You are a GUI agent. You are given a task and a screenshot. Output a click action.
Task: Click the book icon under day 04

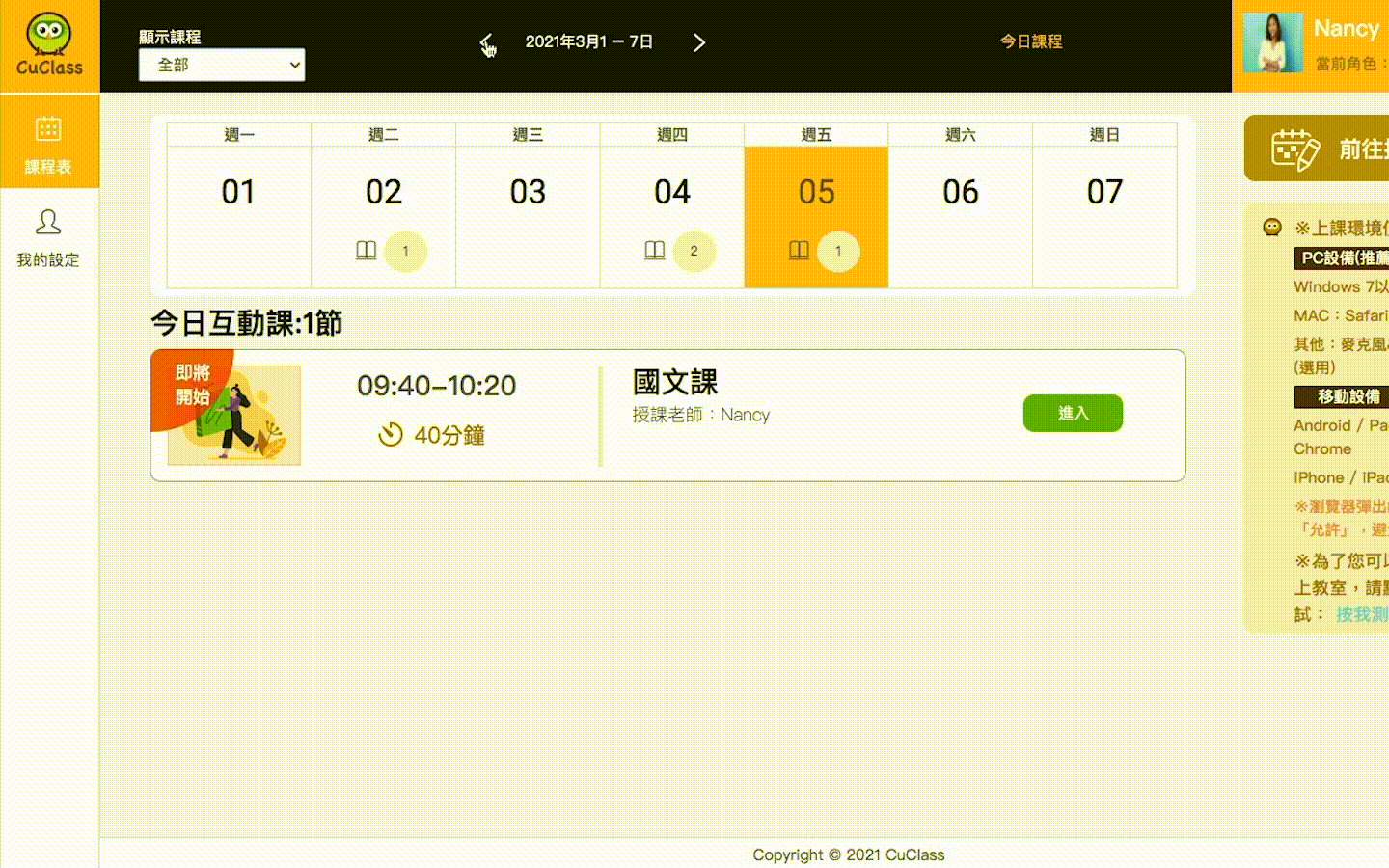coord(655,251)
